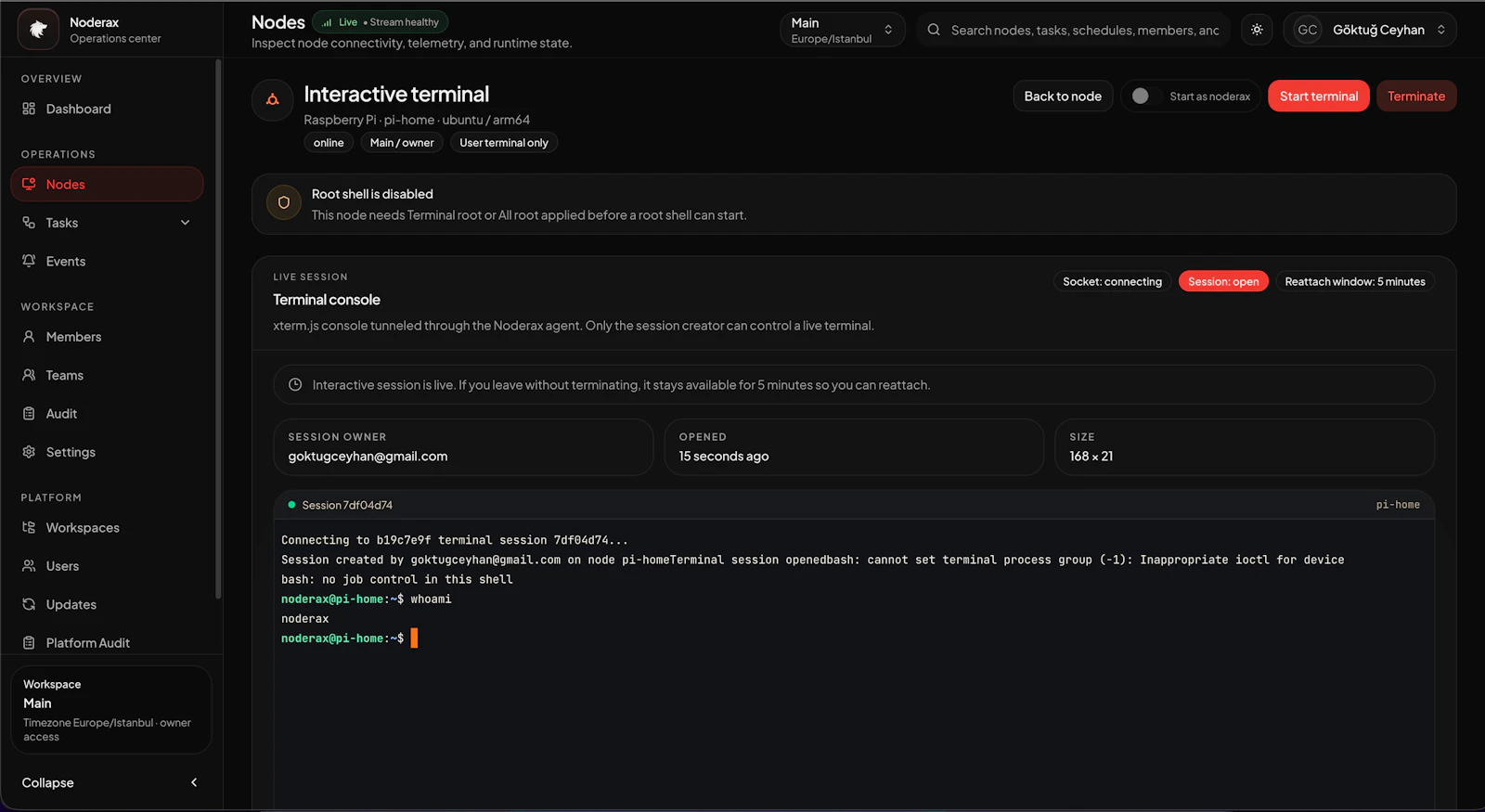Click the Terminate button
This screenshot has width=1485, height=812.
point(1416,97)
